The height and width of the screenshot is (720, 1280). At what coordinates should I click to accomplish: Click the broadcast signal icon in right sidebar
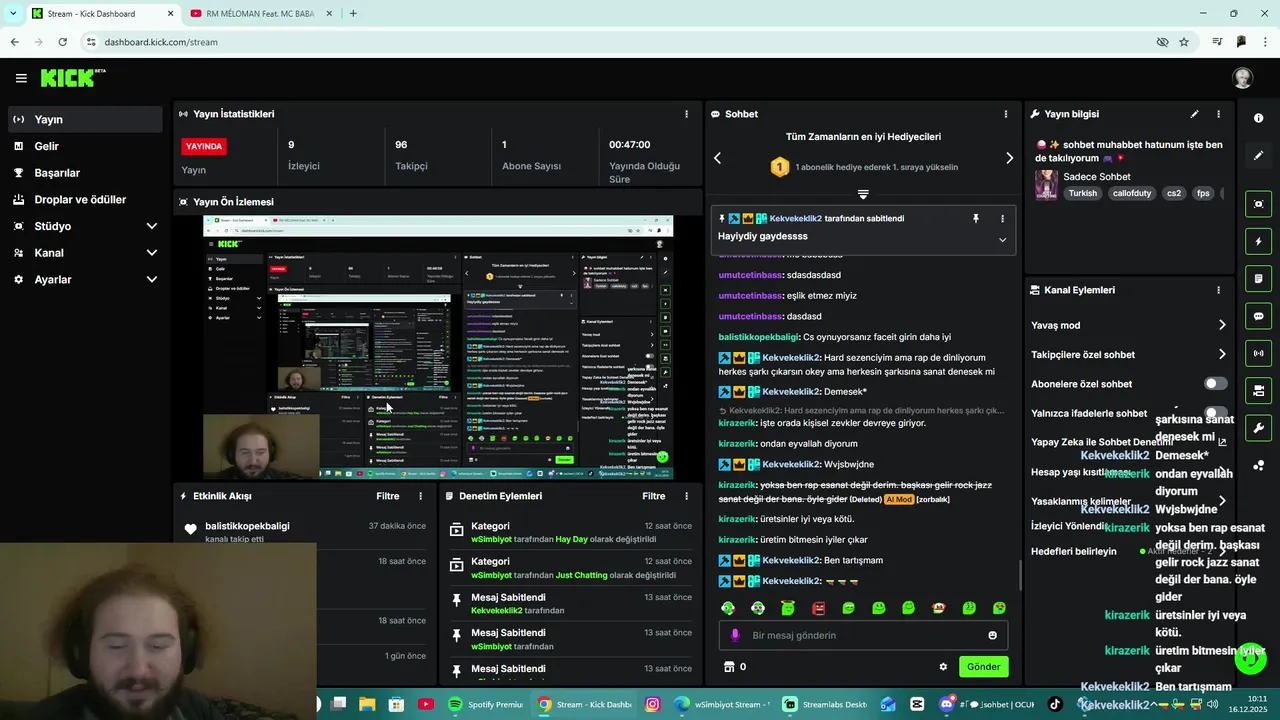tap(1258, 353)
